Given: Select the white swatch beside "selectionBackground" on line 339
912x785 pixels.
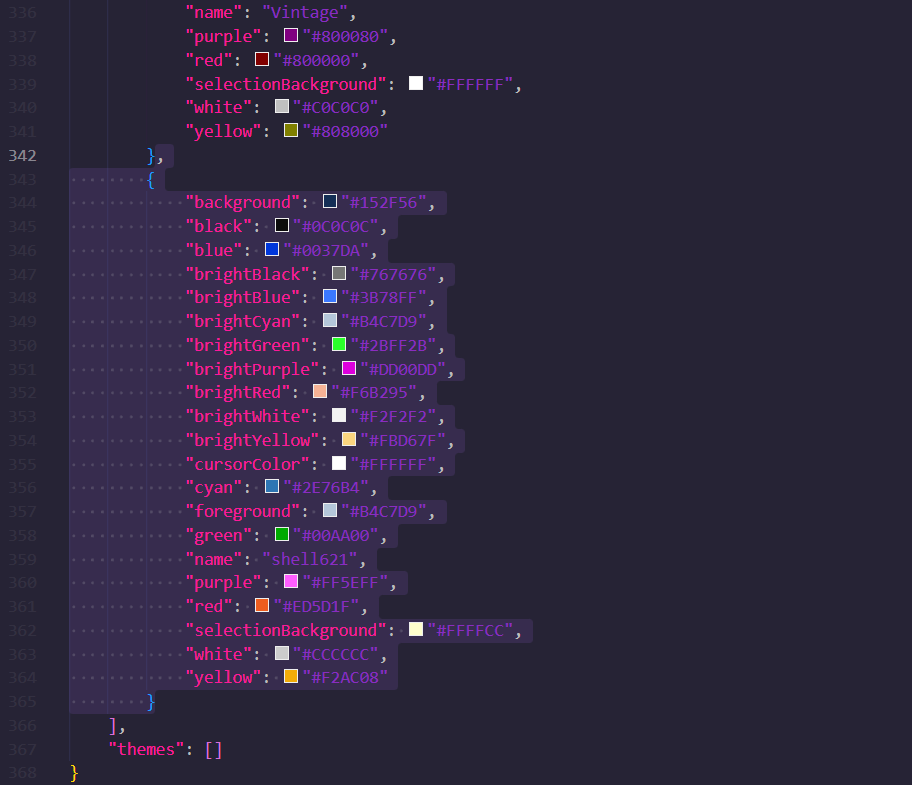Looking at the screenshot, I should (x=416, y=83).
